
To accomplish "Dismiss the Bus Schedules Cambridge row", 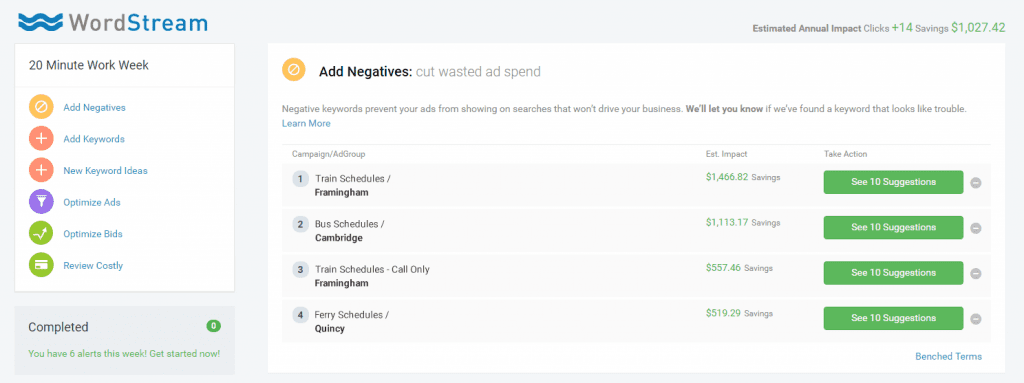I will 976,228.
